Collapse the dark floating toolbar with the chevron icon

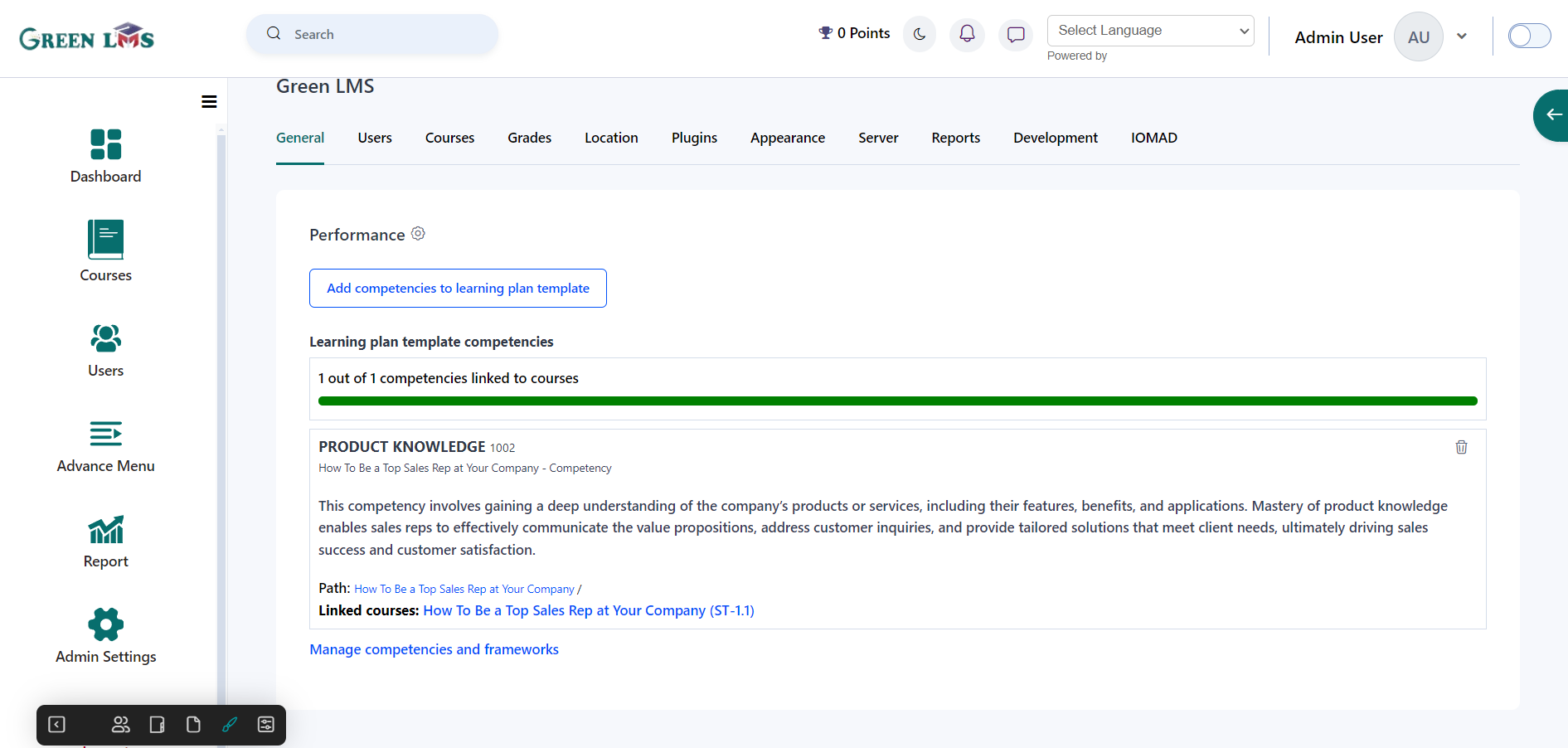tap(56, 725)
